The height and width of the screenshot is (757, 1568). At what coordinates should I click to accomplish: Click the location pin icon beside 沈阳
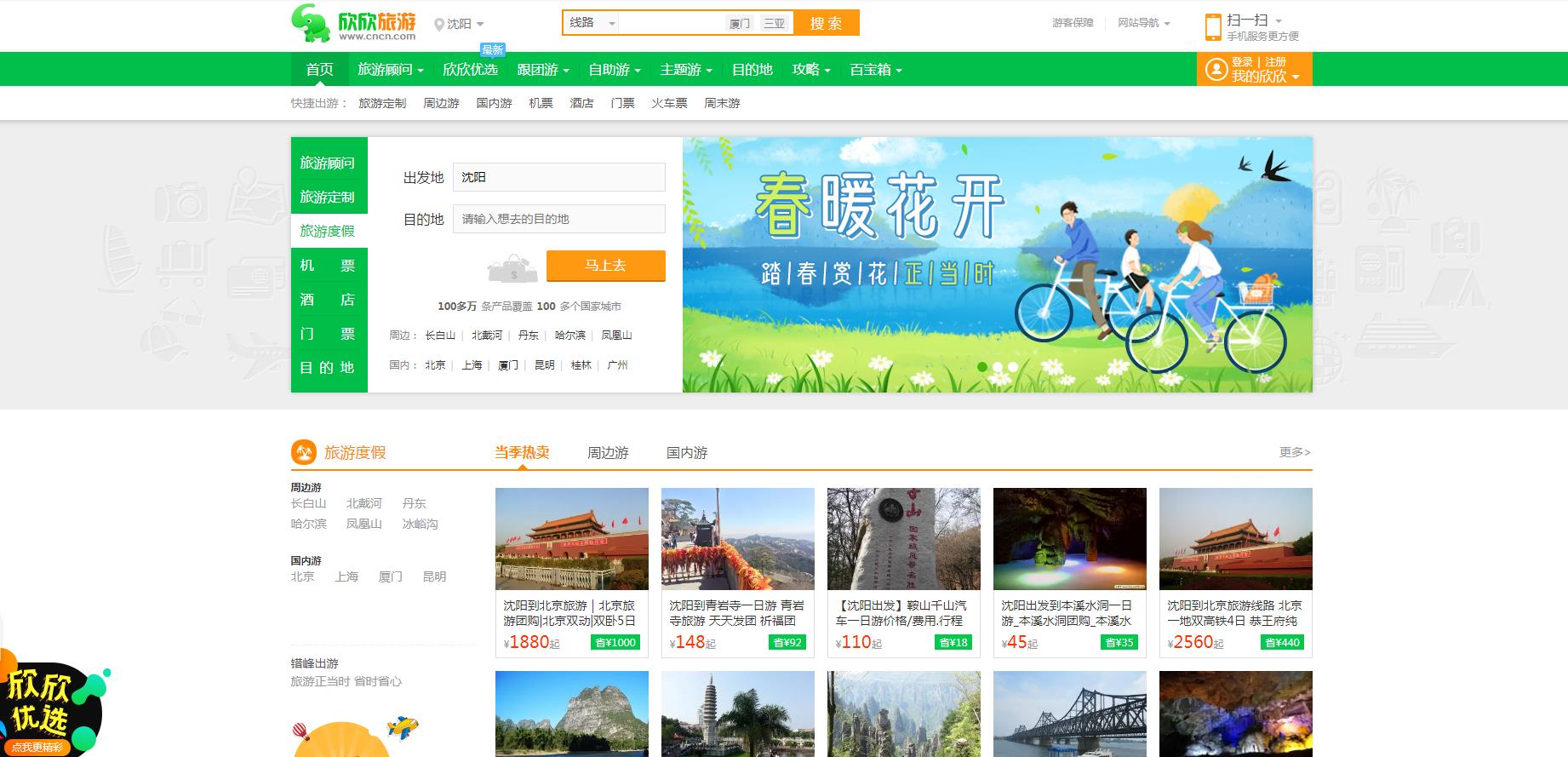click(439, 24)
